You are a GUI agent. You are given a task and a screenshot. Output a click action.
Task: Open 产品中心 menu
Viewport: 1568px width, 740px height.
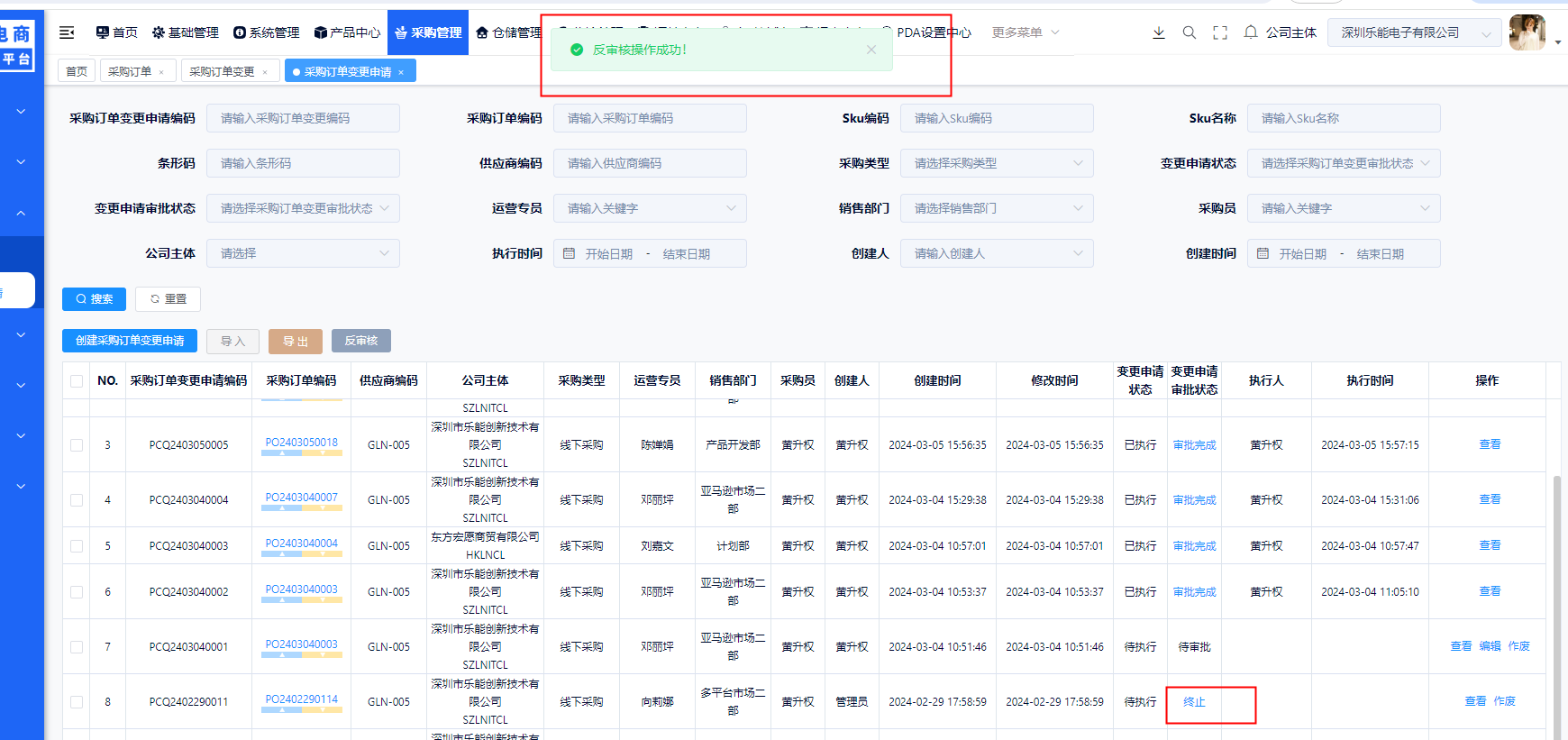click(x=347, y=32)
